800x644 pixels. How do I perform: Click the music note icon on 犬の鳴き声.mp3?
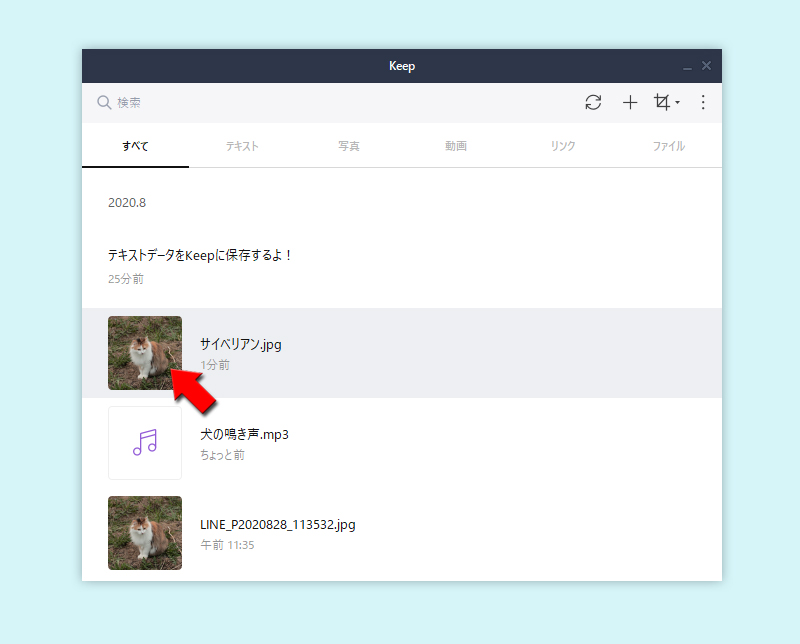[x=145, y=443]
